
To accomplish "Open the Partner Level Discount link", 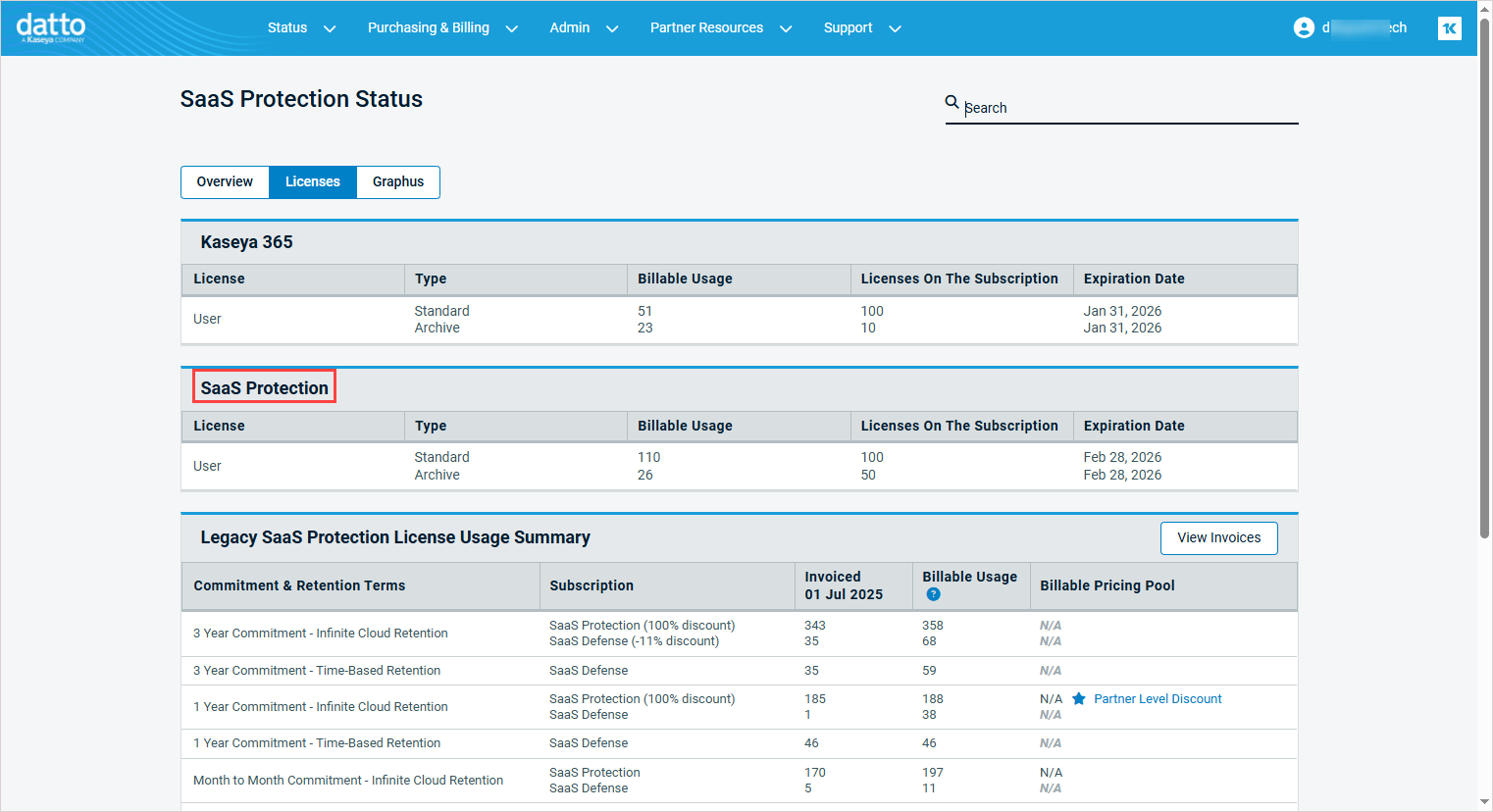I will pyautogui.click(x=1158, y=699).
